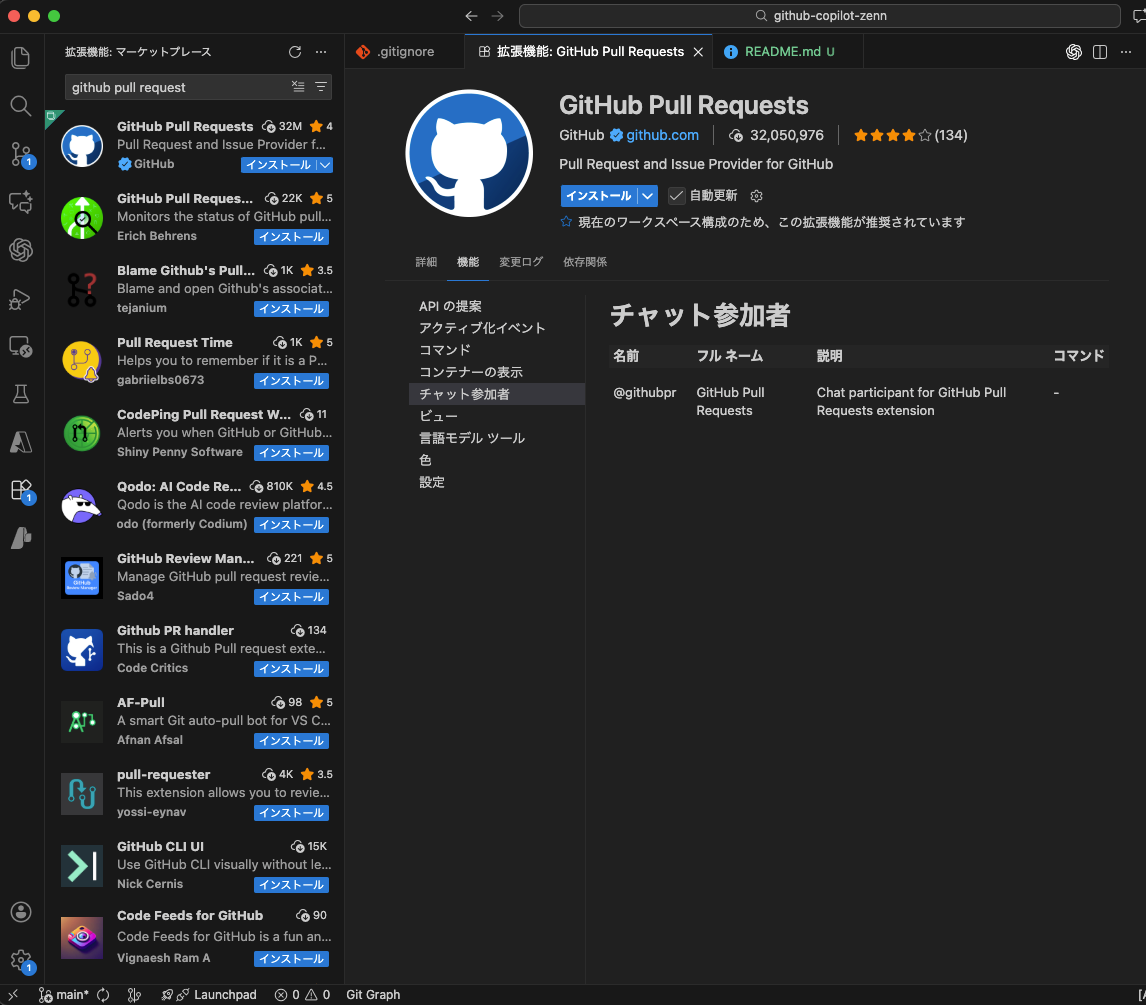This screenshot has width=1146, height=1005.
Task: Open extension settings gear next to 自動更新
Action: pyautogui.click(x=756, y=196)
